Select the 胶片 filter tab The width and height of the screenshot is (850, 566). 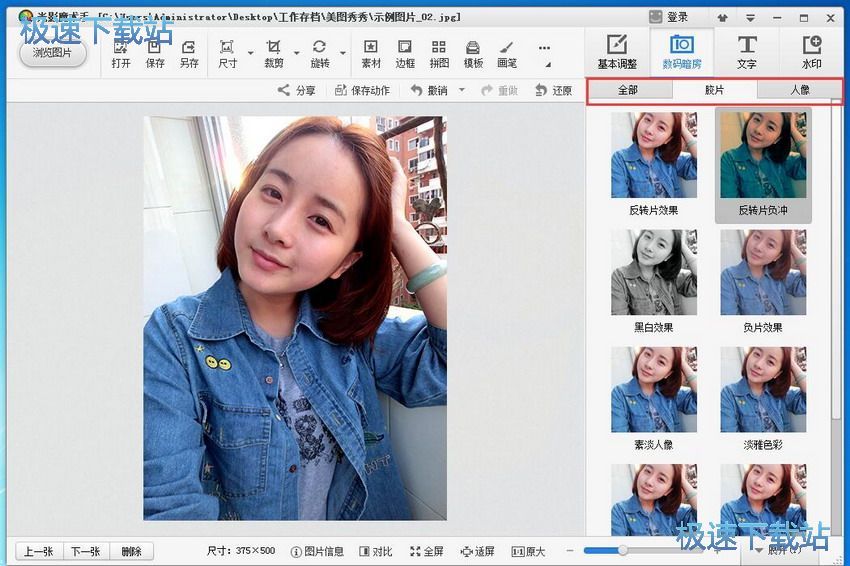[714, 90]
